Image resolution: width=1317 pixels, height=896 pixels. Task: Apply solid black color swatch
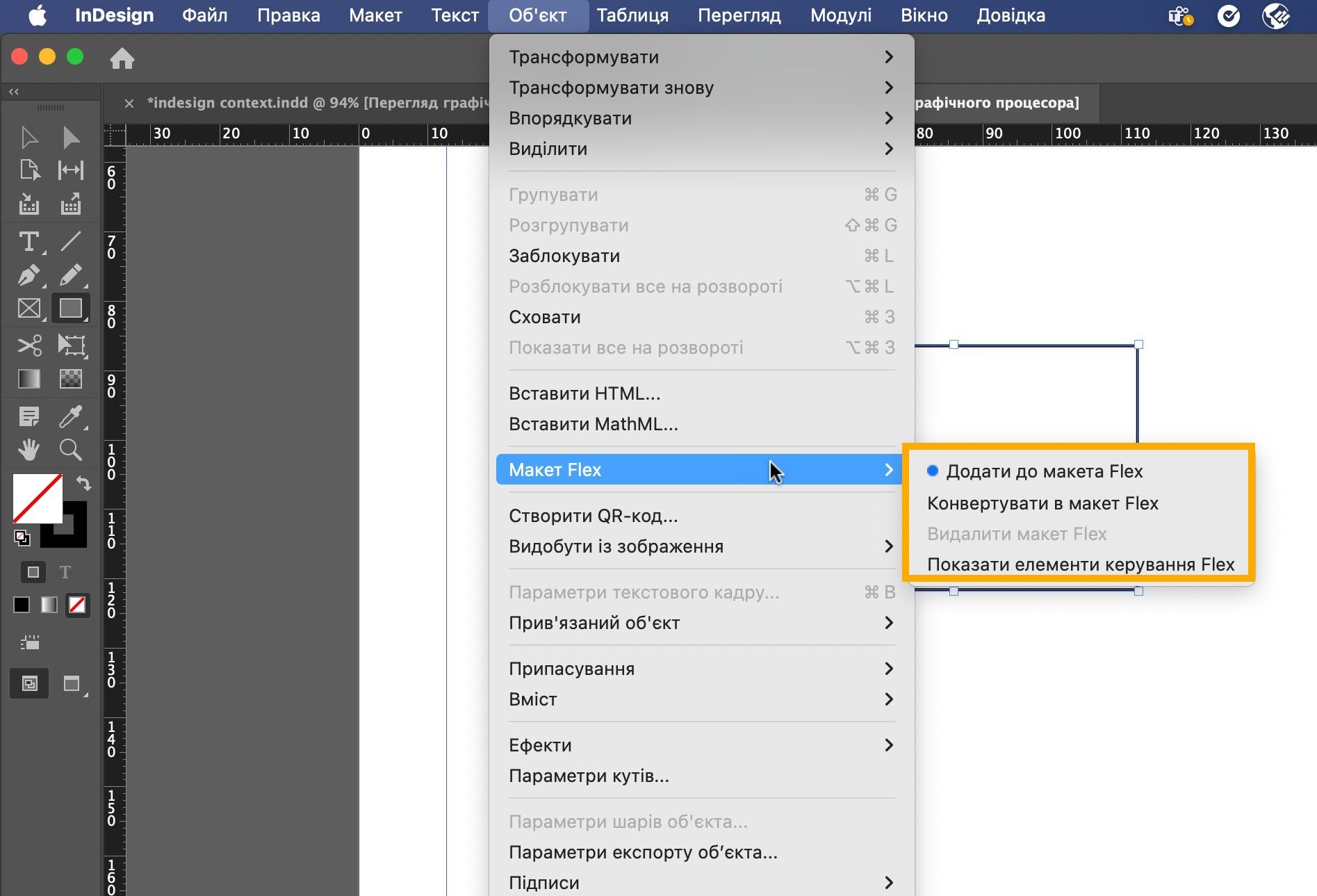[22, 605]
